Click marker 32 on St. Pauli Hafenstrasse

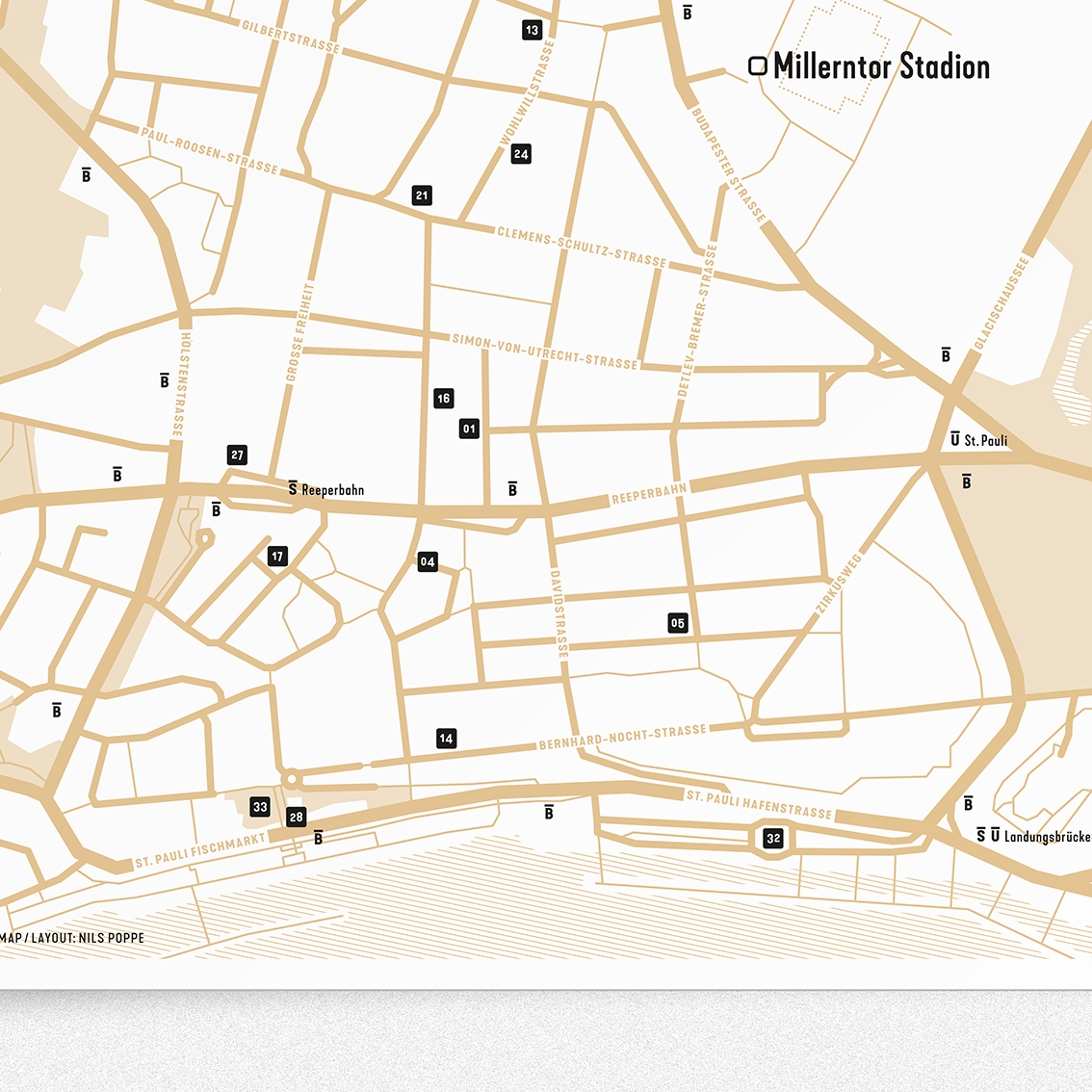click(773, 839)
